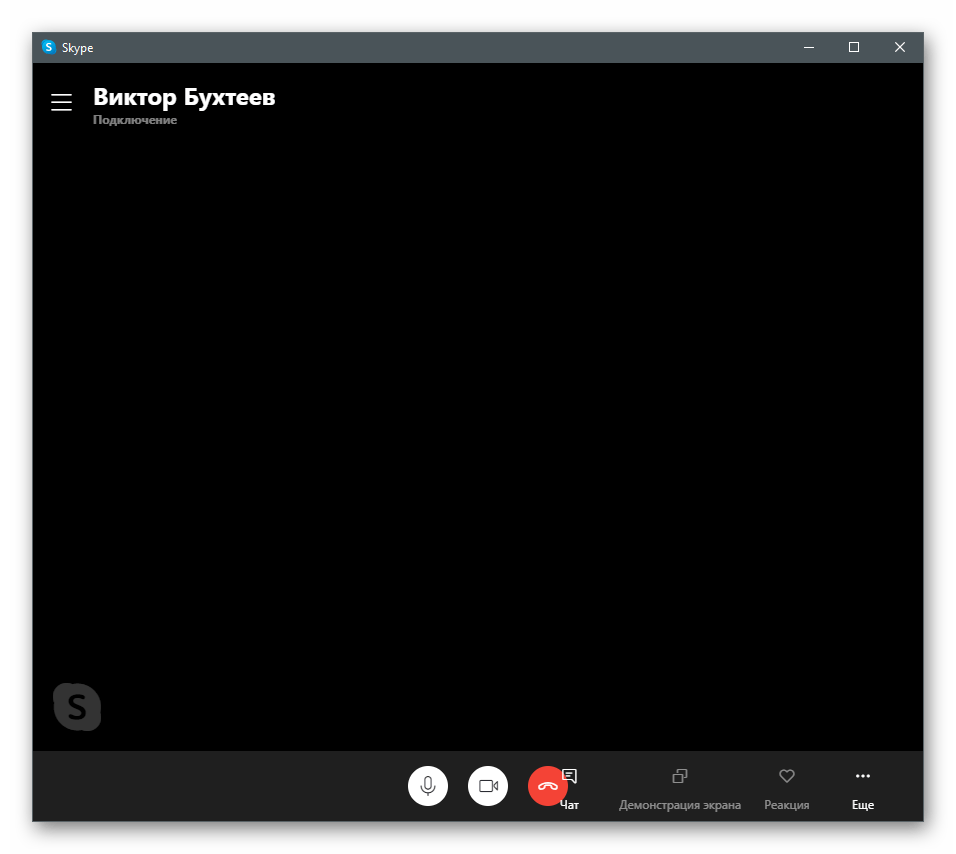Open the Реакция label
The height and width of the screenshot is (854, 956).
[x=787, y=805]
